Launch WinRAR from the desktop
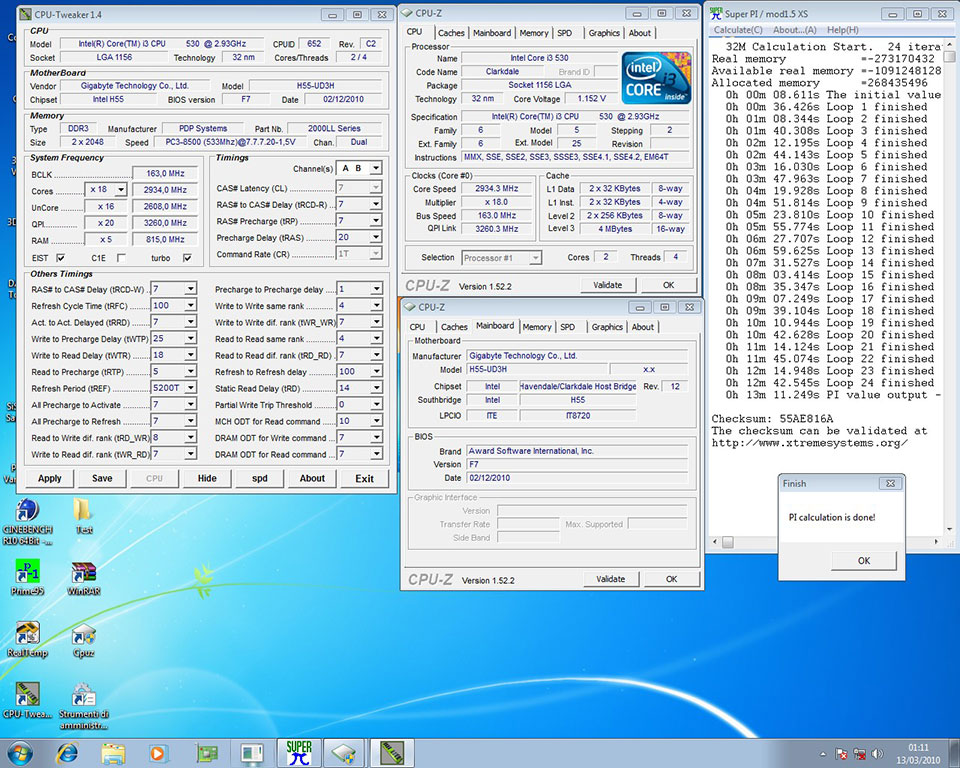The height and width of the screenshot is (768, 960). (x=83, y=578)
